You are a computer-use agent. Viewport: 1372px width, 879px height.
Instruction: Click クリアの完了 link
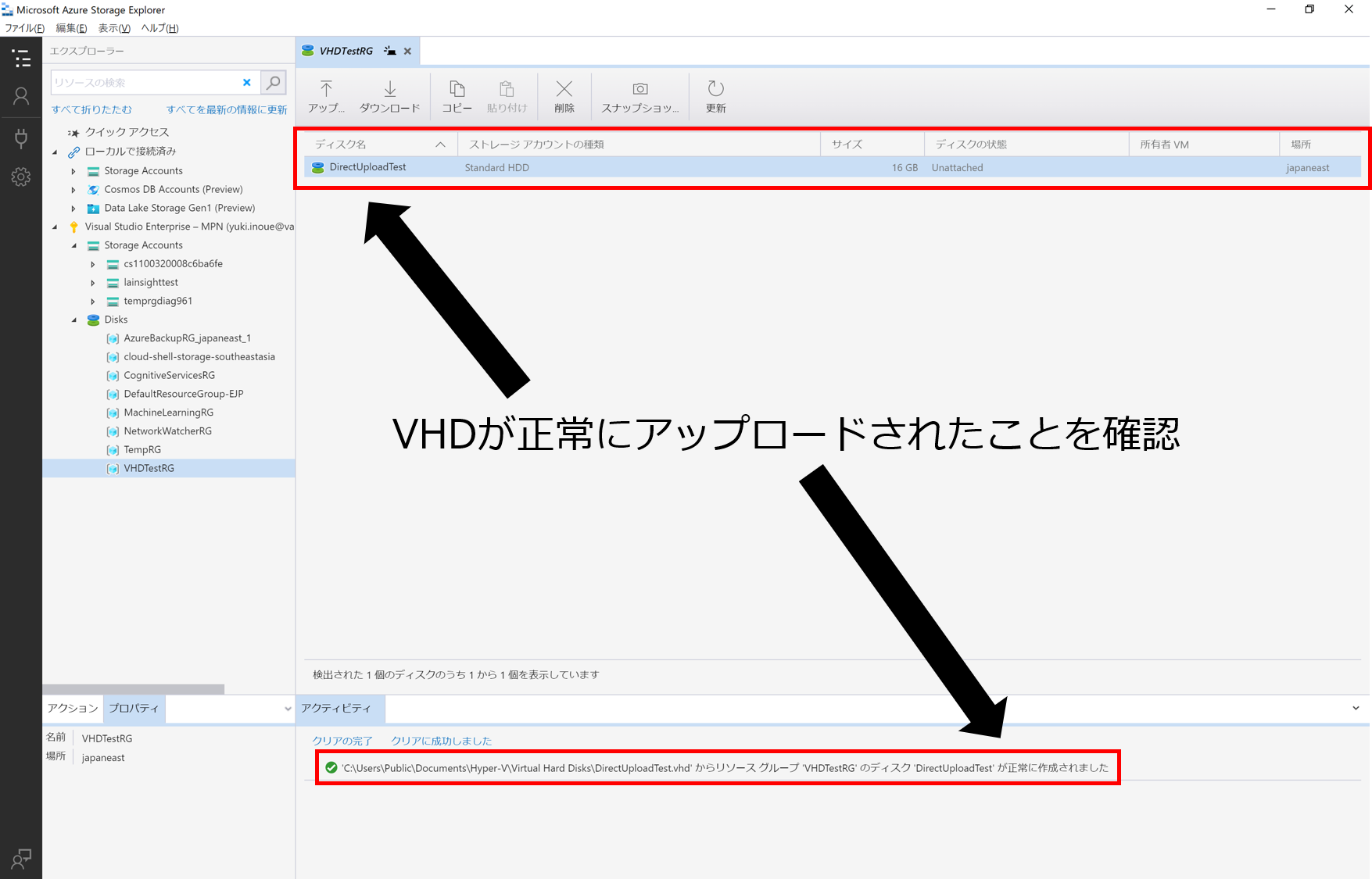pos(342,741)
